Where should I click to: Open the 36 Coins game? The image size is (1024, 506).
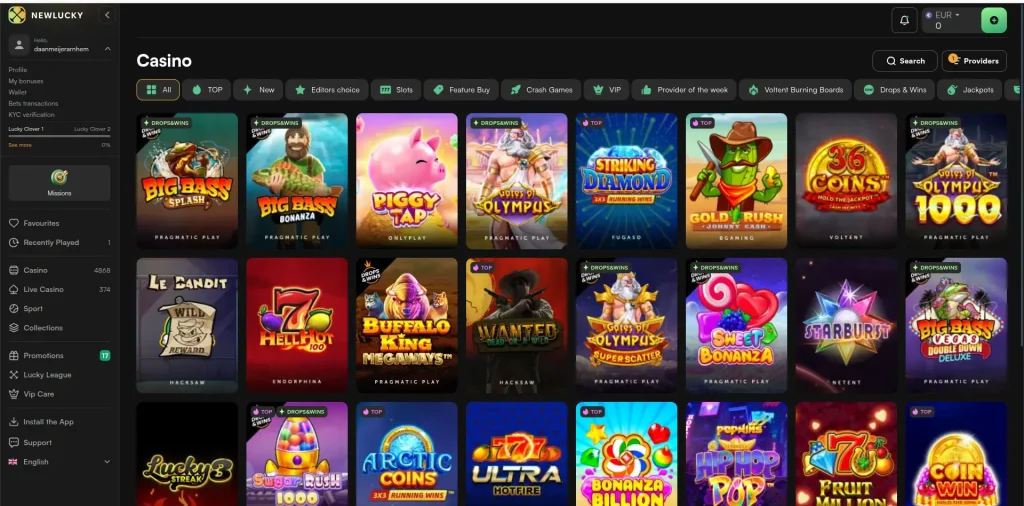846,181
